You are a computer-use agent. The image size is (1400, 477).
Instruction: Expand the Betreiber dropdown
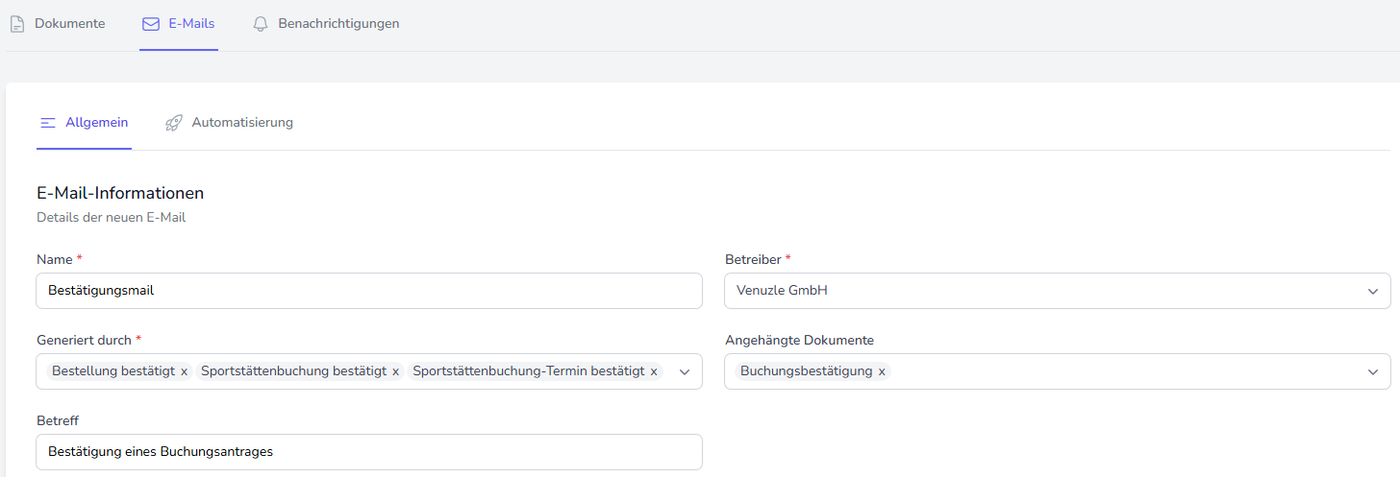(1373, 291)
